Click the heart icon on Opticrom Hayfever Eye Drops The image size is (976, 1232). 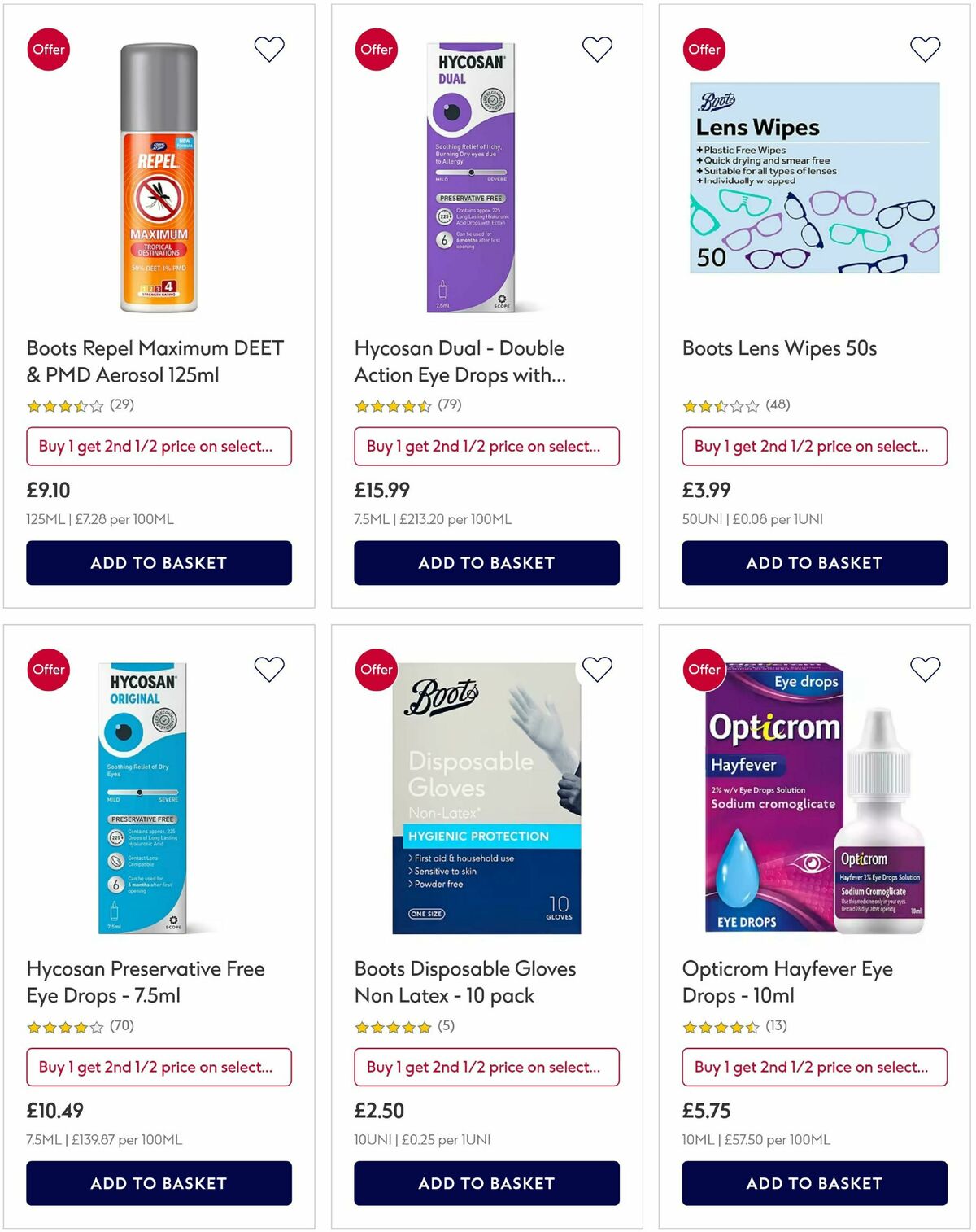pos(924,669)
